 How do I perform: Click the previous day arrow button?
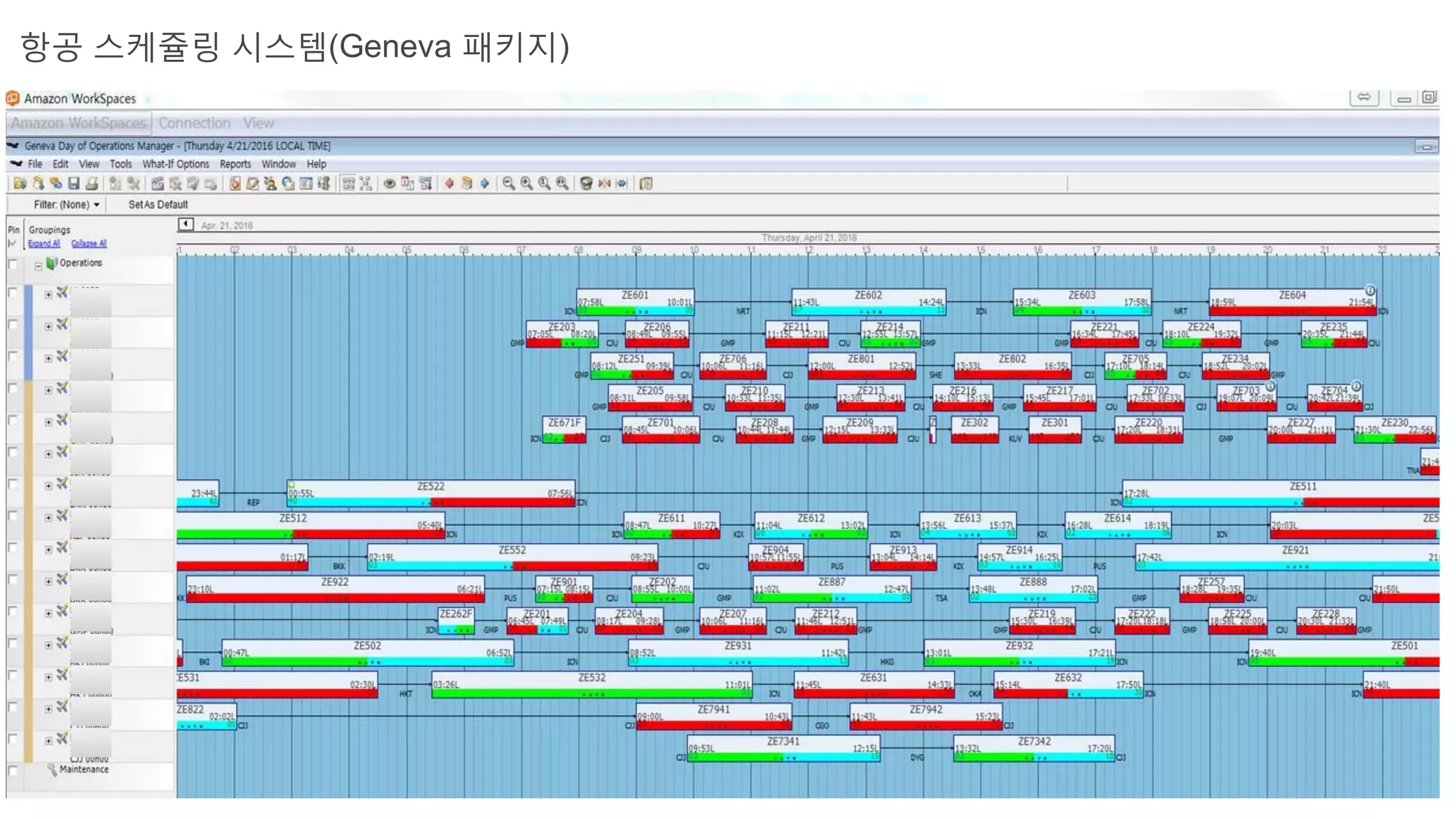point(186,225)
